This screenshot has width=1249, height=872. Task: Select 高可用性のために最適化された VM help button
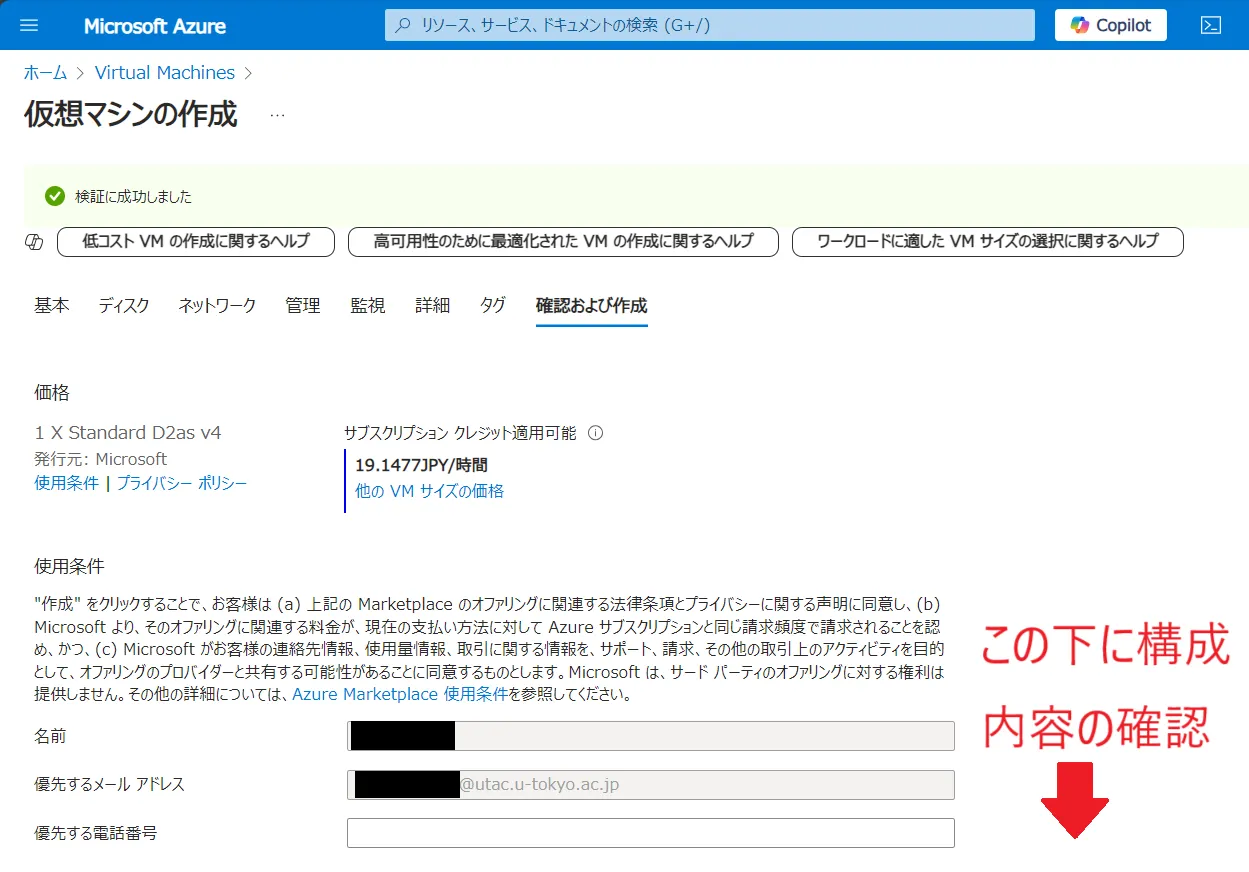click(562, 242)
